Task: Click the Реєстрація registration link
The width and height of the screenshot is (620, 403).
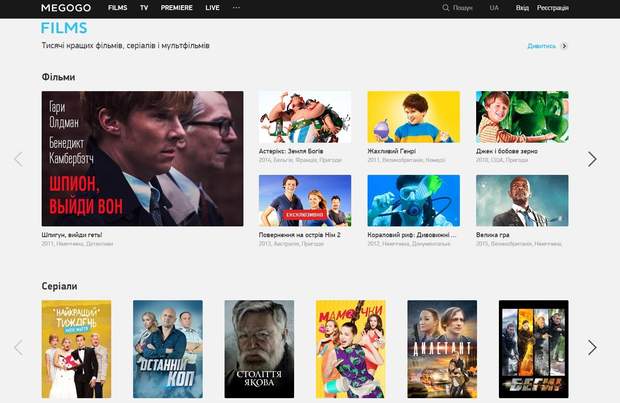Action: point(552,8)
